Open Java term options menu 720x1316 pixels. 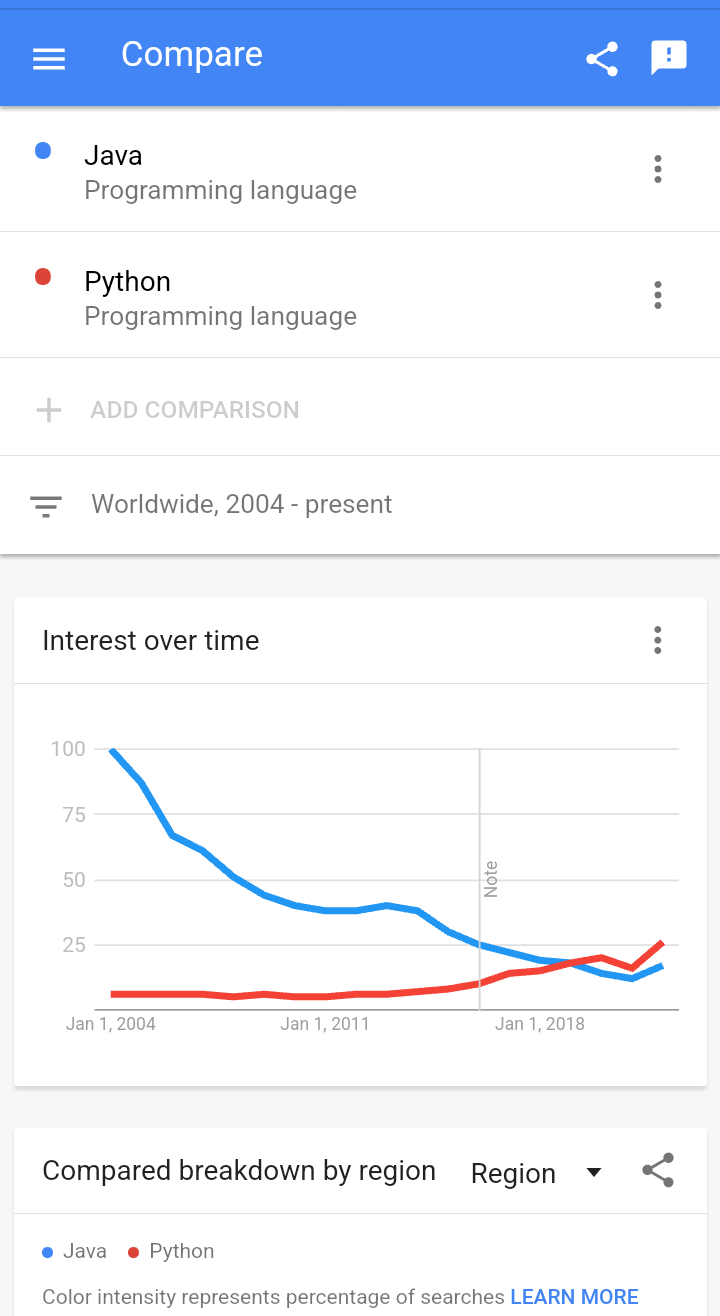click(657, 169)
